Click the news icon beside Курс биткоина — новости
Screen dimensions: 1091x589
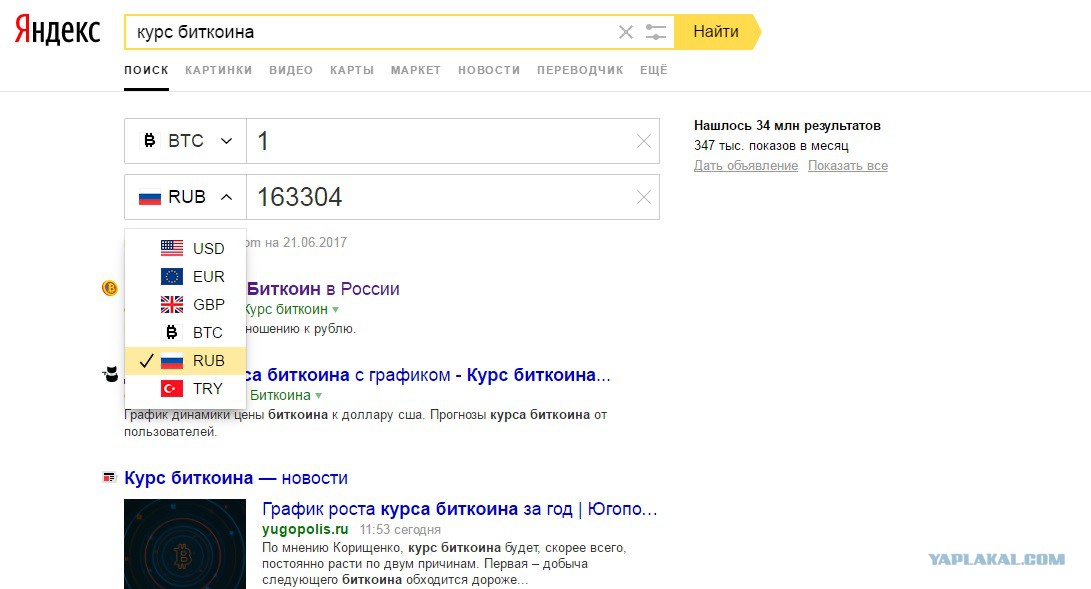109,478
